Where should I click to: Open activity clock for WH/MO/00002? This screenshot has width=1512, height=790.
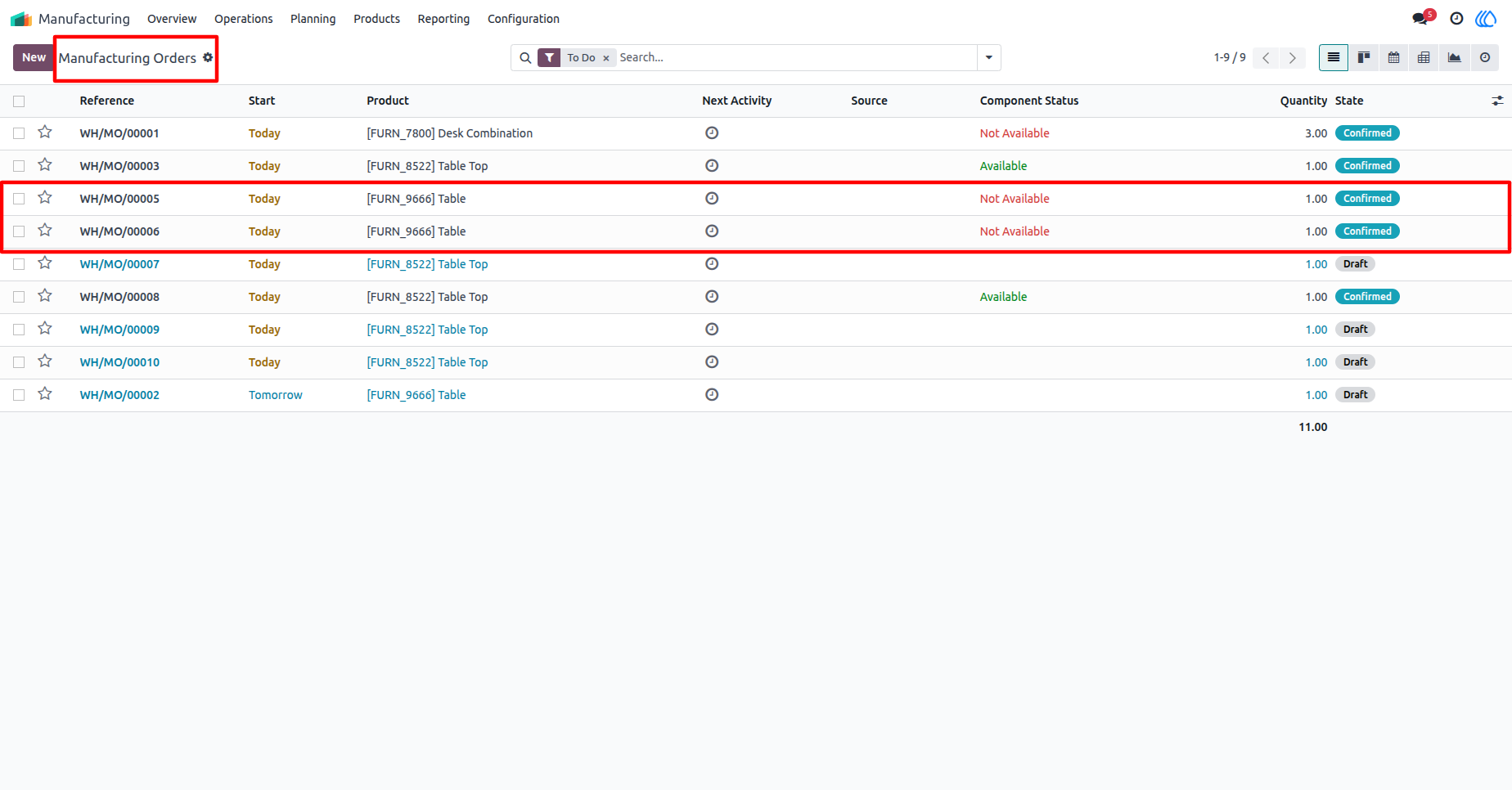coord(712,395)
